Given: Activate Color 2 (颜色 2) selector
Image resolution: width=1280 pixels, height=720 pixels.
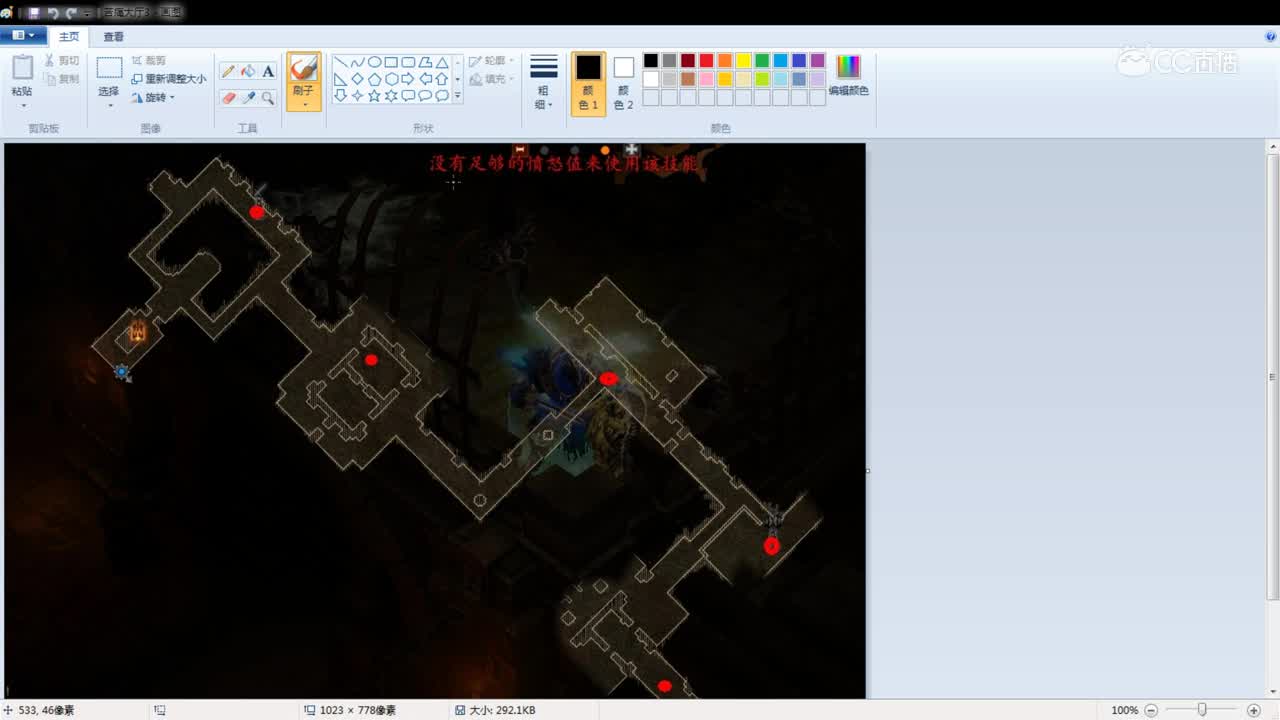Looking at the screenshot, I should [624, 84].
